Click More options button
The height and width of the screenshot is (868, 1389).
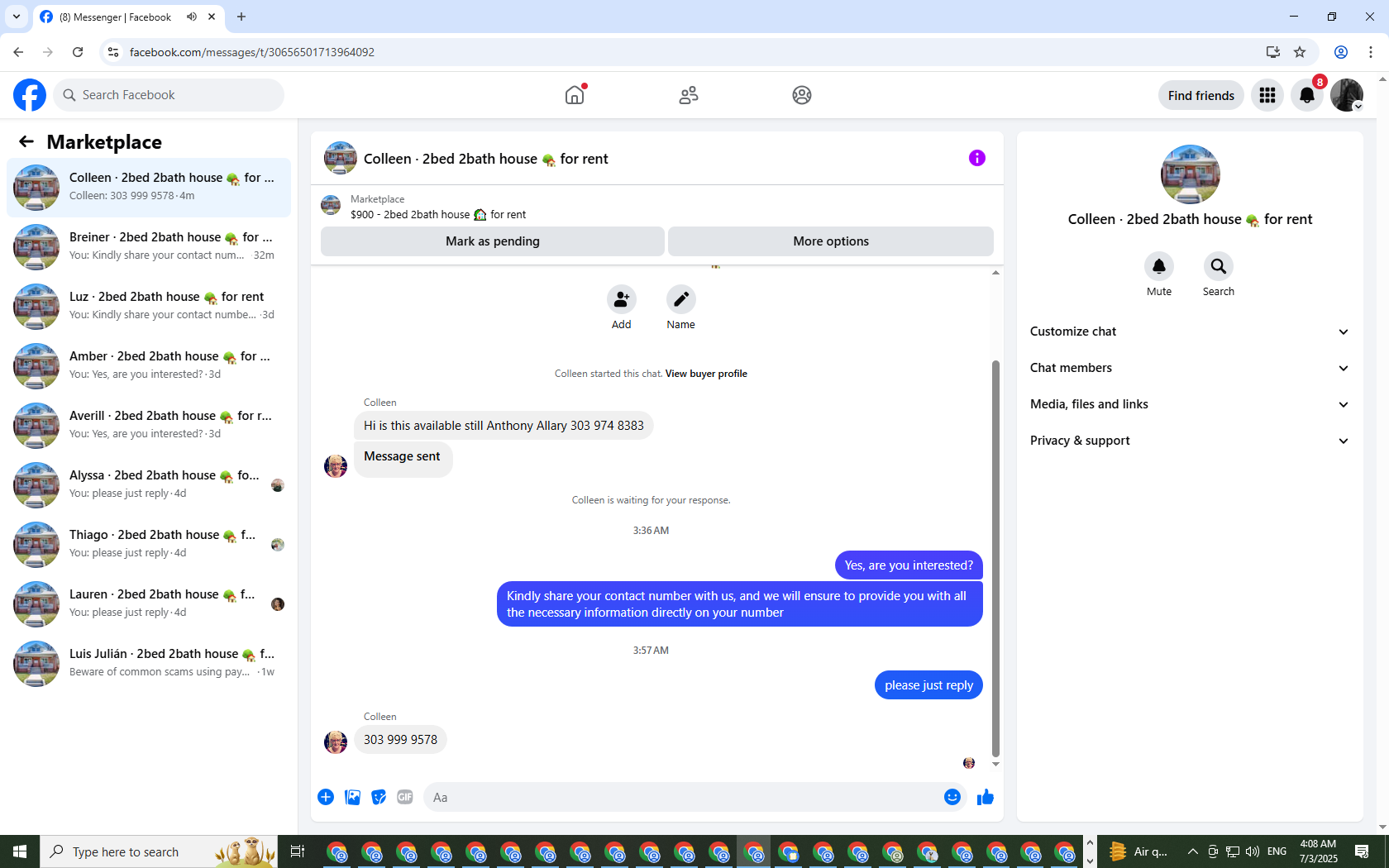pyautogui.click(x=831, y=241)
